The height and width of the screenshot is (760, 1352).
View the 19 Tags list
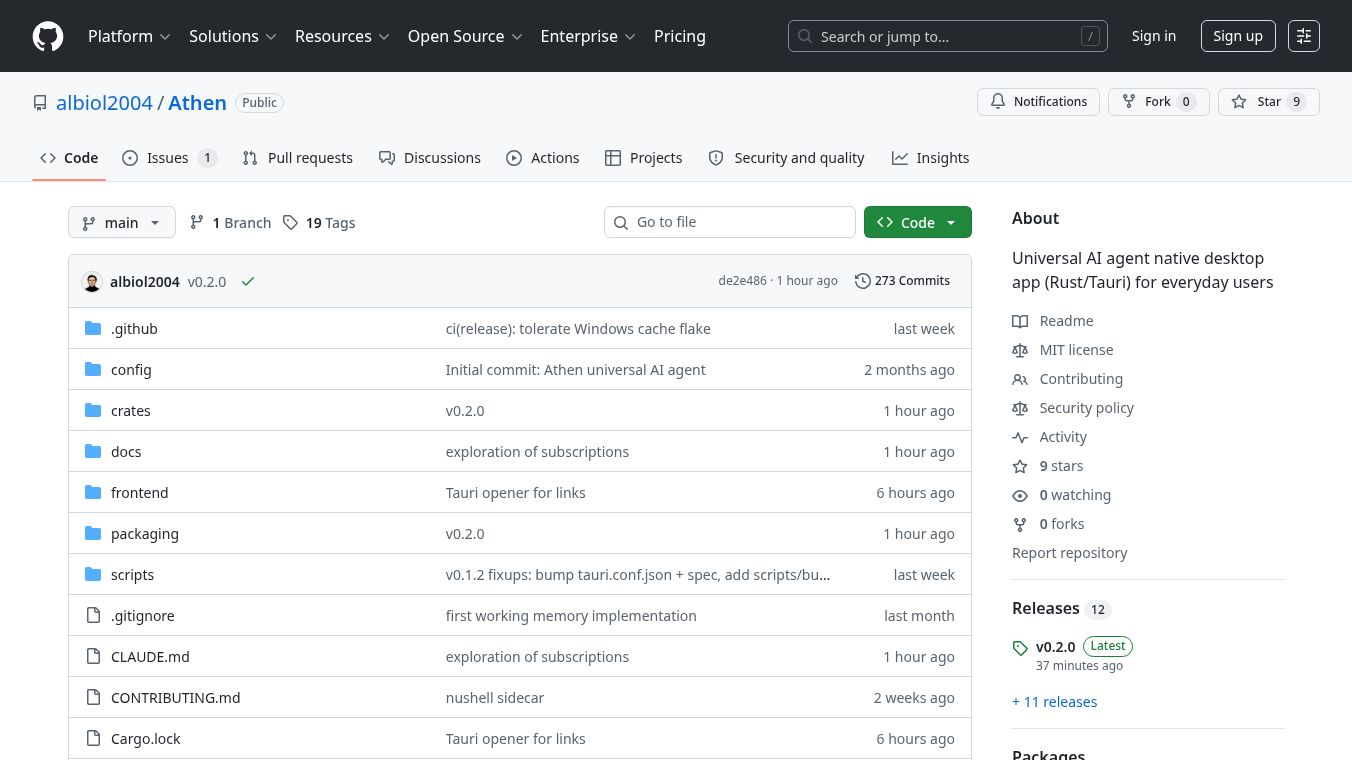(319, 223)
